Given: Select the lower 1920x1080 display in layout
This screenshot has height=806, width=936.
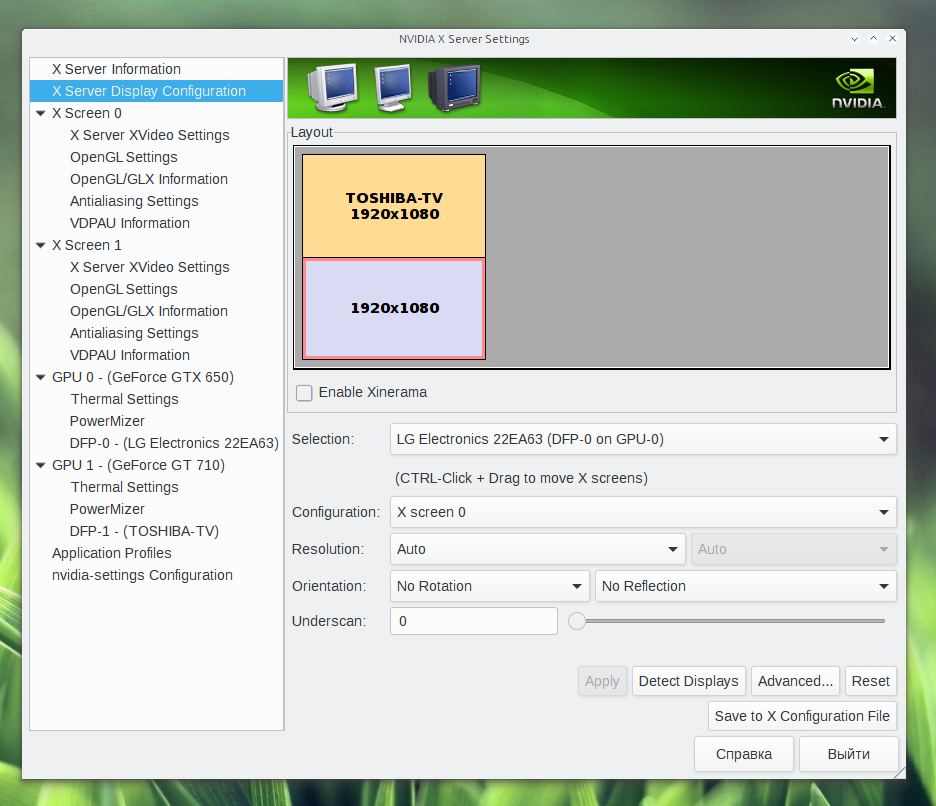Looking at the screenshot, I should [x=394, y=309].
